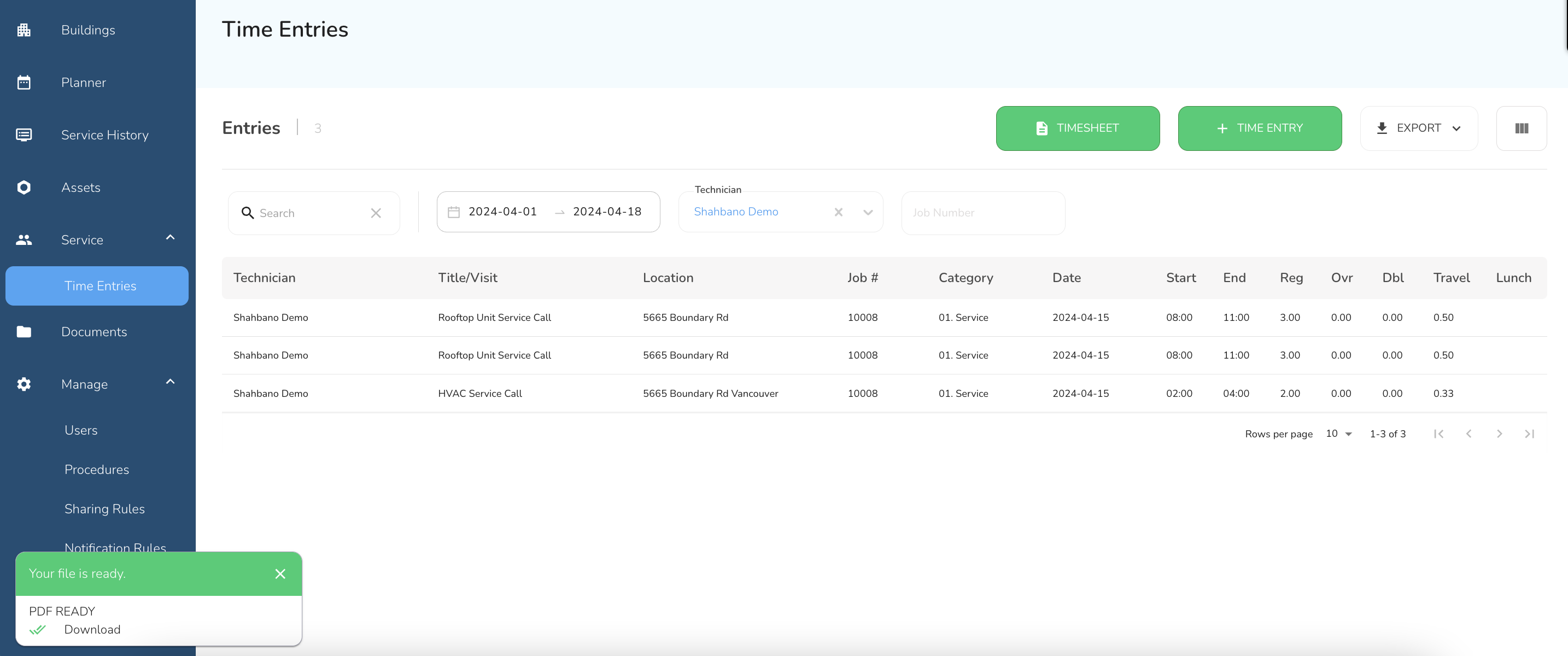The height and width of the screenshot is (656, 1568).
Task: Click the start date 2024-04-01
Action: click(x=503, y=212)
